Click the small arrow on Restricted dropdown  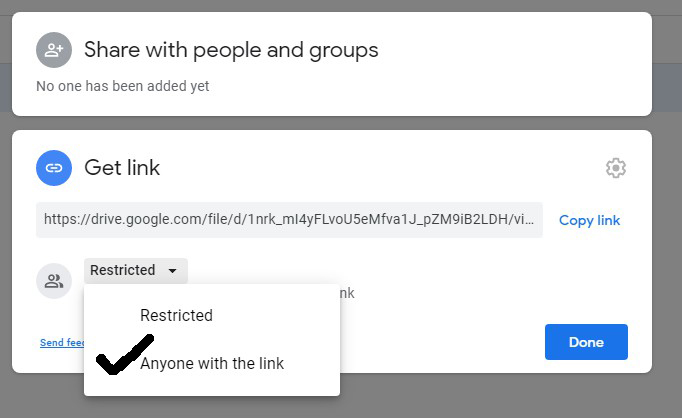[173, 271]
